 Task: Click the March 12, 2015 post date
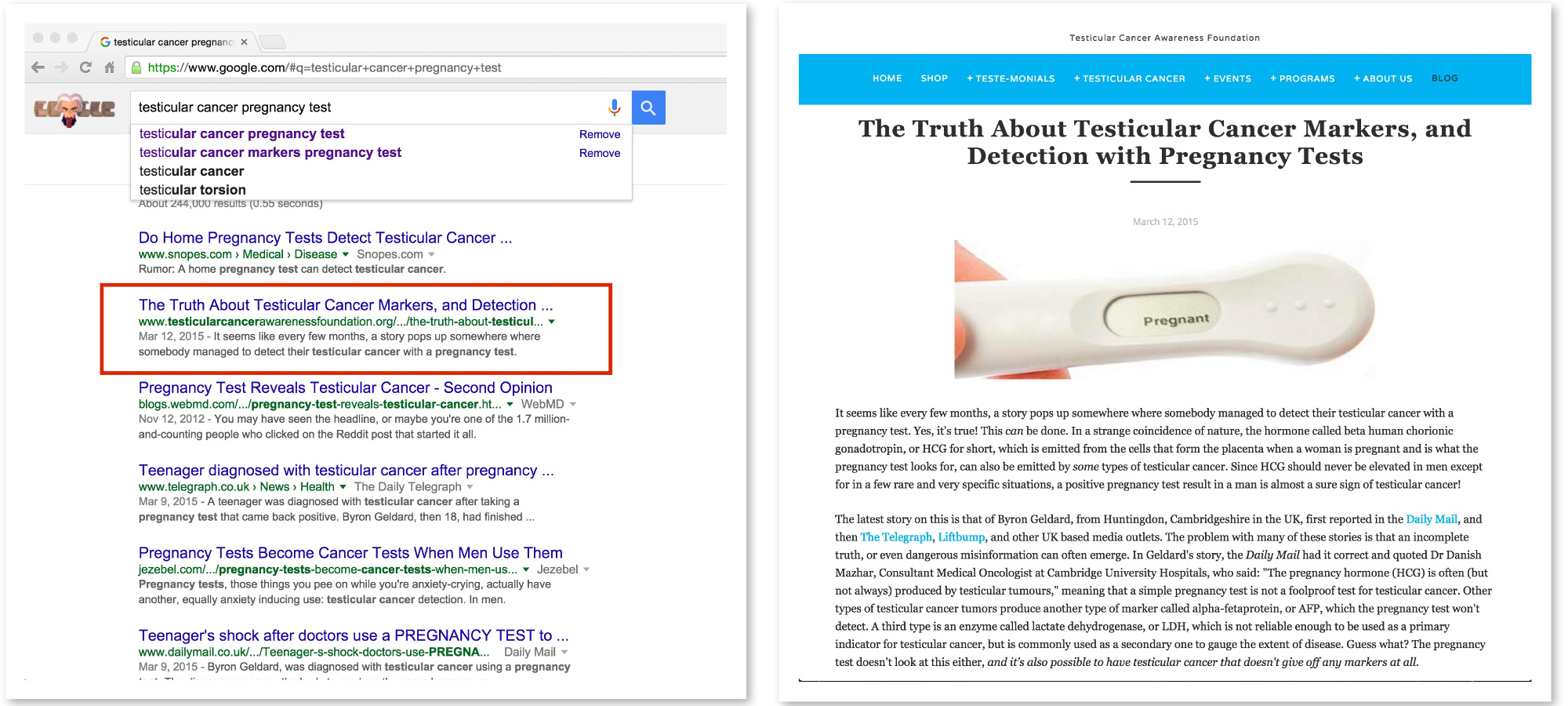(1165, 222)
